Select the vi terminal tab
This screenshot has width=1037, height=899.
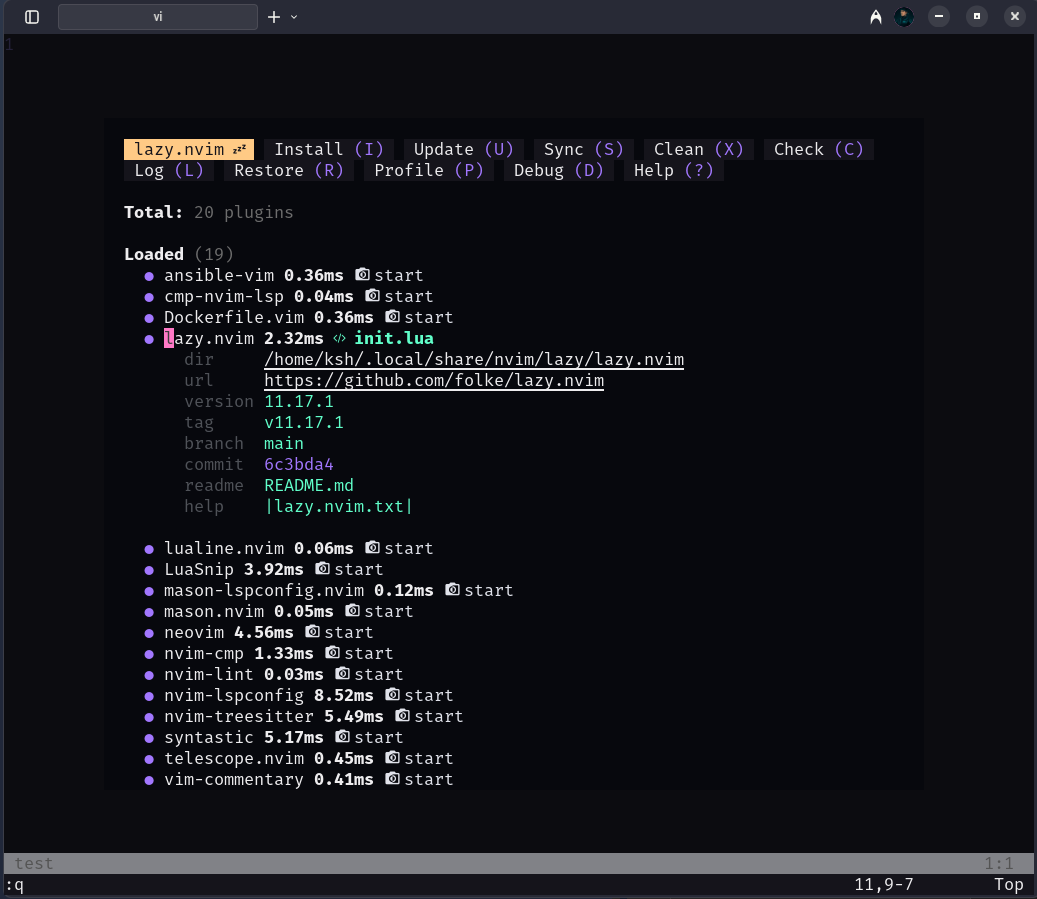pyautogui.click(x=157, y=17)
